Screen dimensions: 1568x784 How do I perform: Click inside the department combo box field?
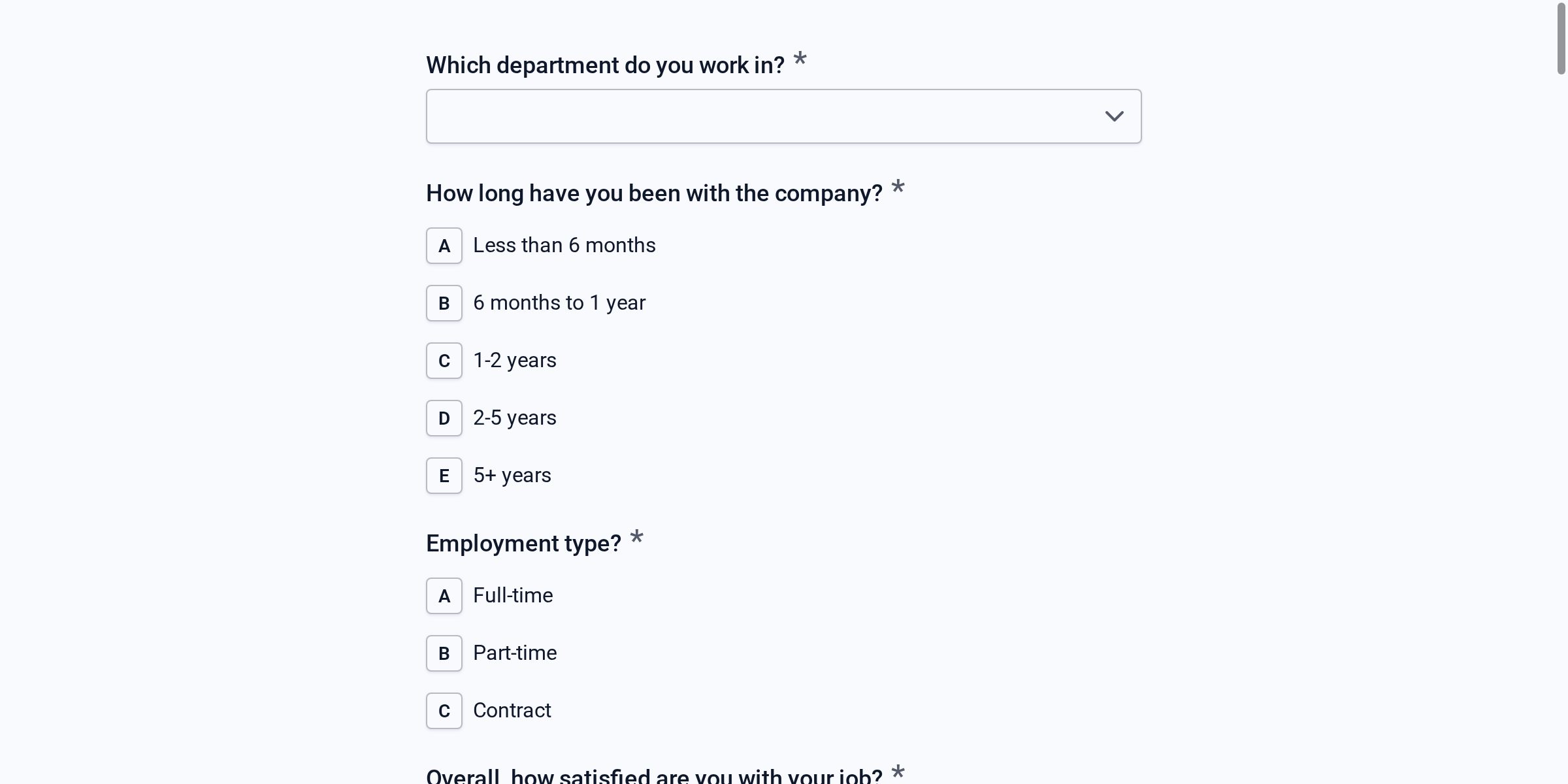pyautogui.click(x=719, y=116)
